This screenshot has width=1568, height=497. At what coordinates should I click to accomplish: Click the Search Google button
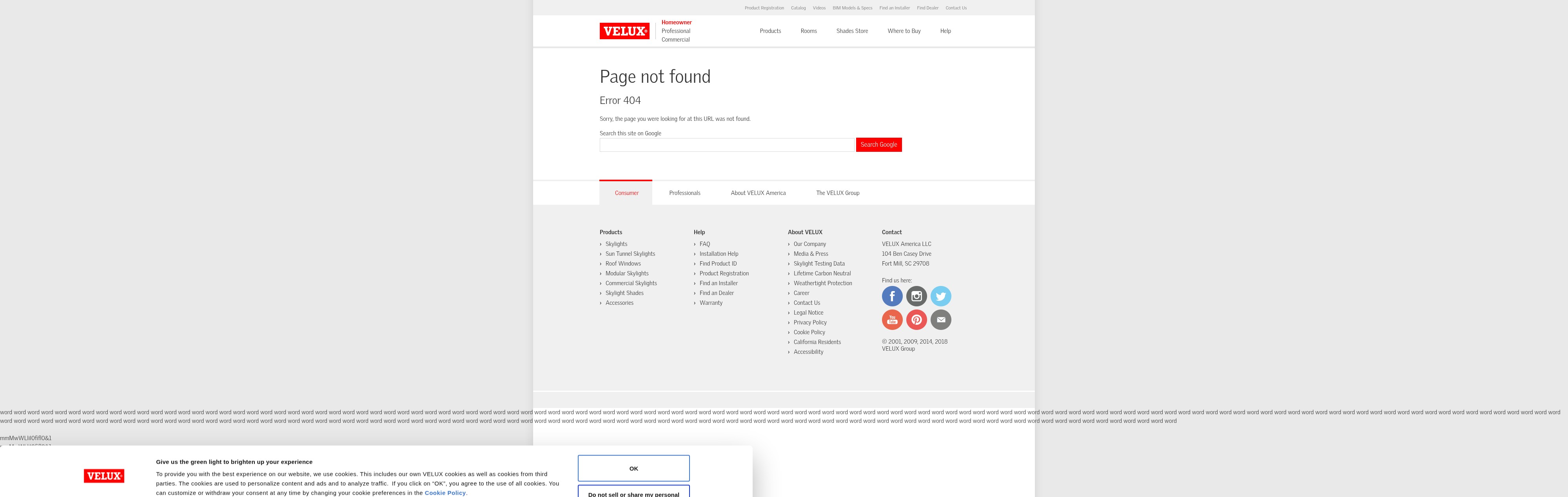878,145
